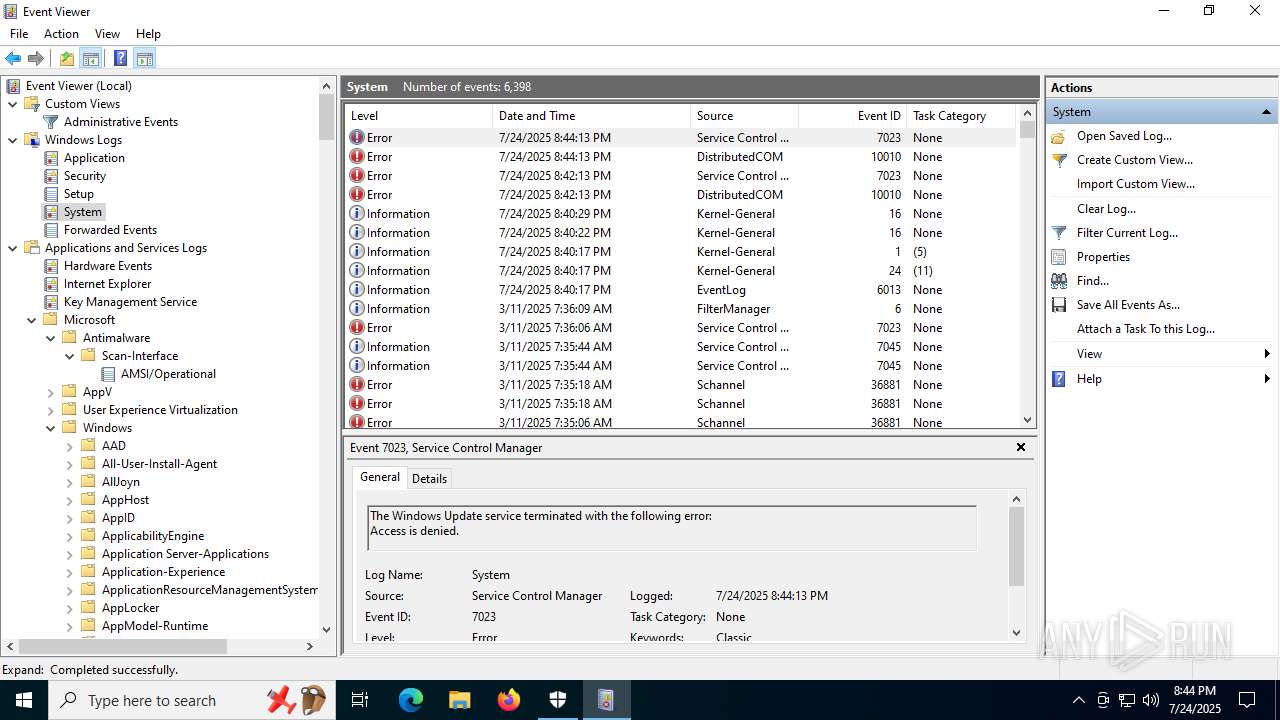1280x720 pixels.
Task: Collapse the Antimalware folder node
Action: [x=51, y=338]
